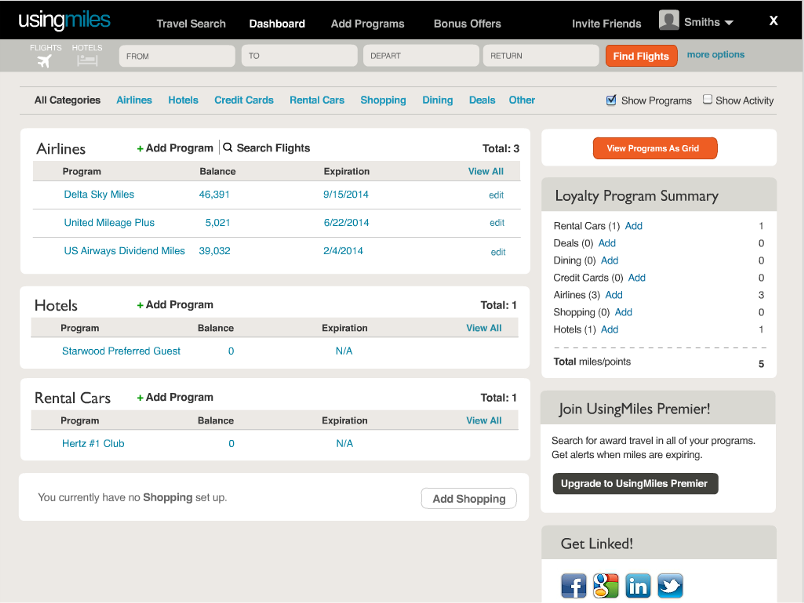Add a Hotels program in summary
The image size is (804, 603).
click(x=609, y=329)
